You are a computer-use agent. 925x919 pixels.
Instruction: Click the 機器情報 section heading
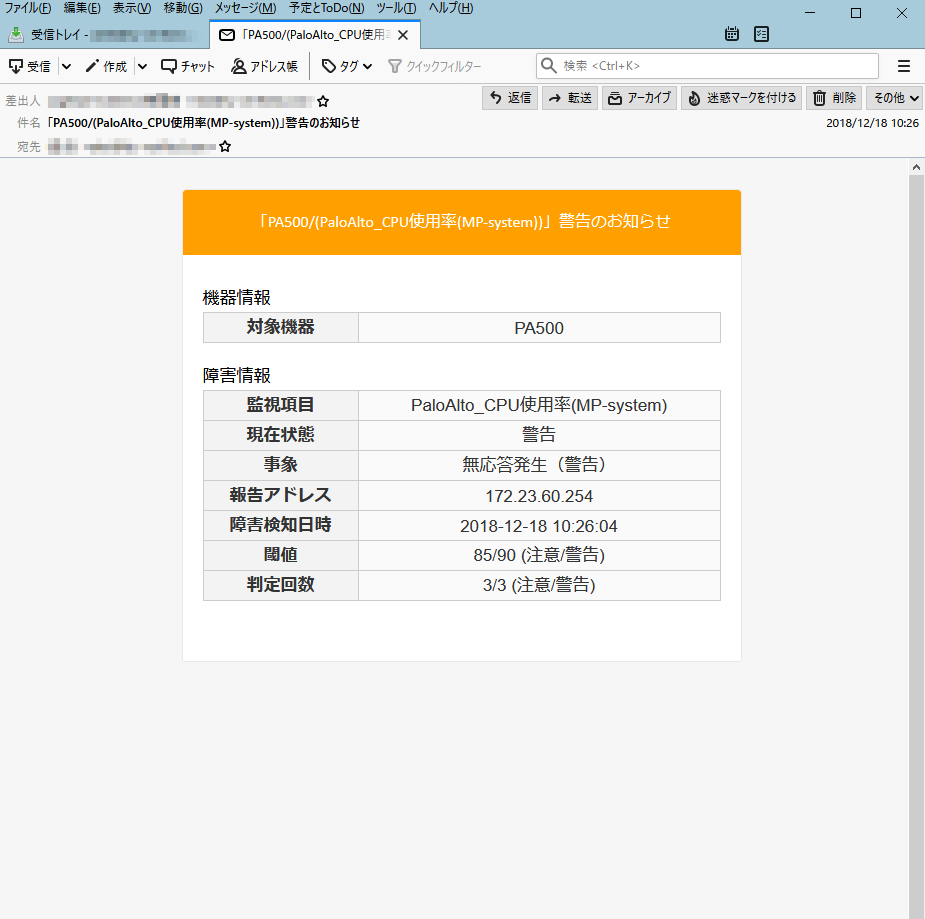(237, 298)
